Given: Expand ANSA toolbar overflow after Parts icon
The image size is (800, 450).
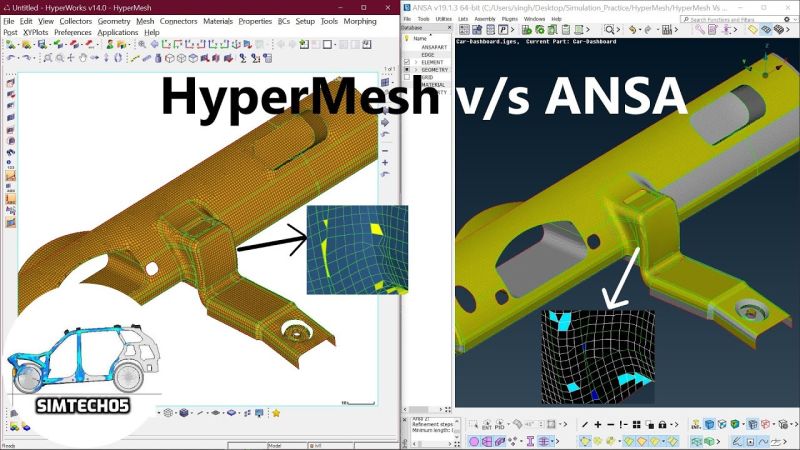Looking at the screenshot, I should pyautogui.click(x=513, y=30).
